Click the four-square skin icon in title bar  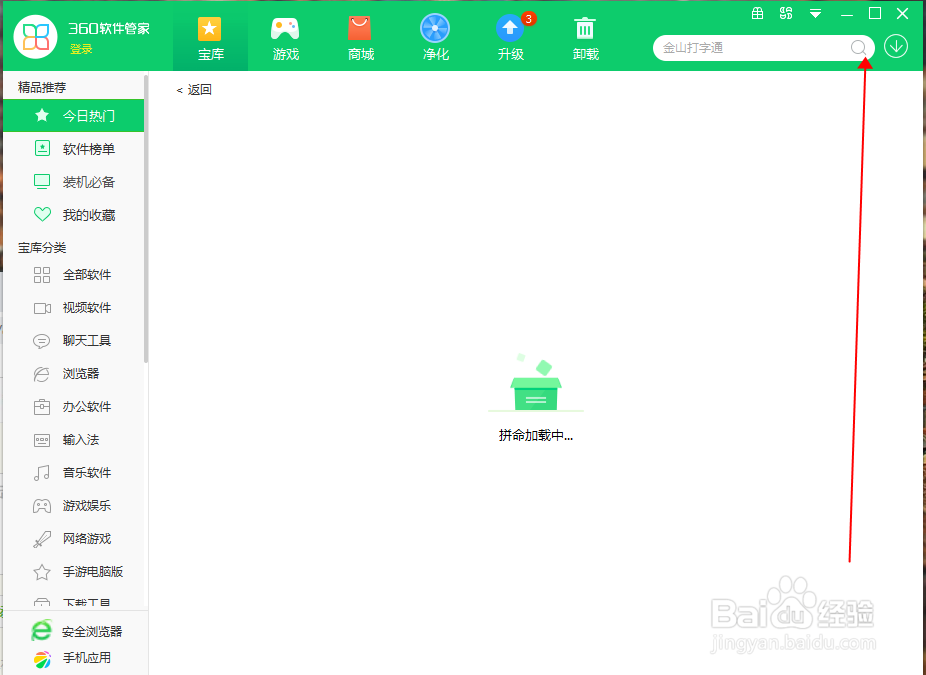click(786, 14)
